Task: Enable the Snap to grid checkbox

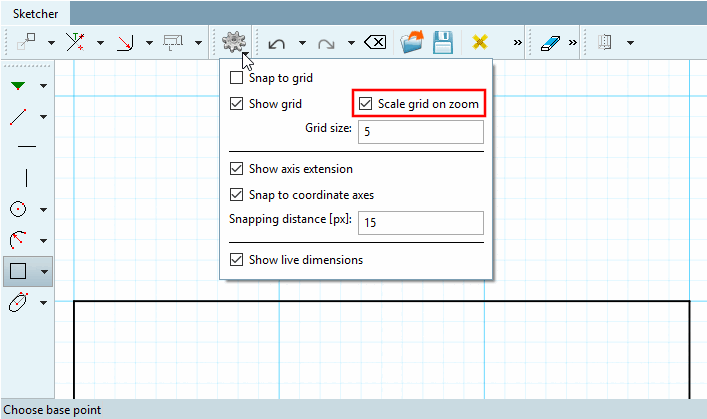Action: pyautogui.click(x=236, y=78)
